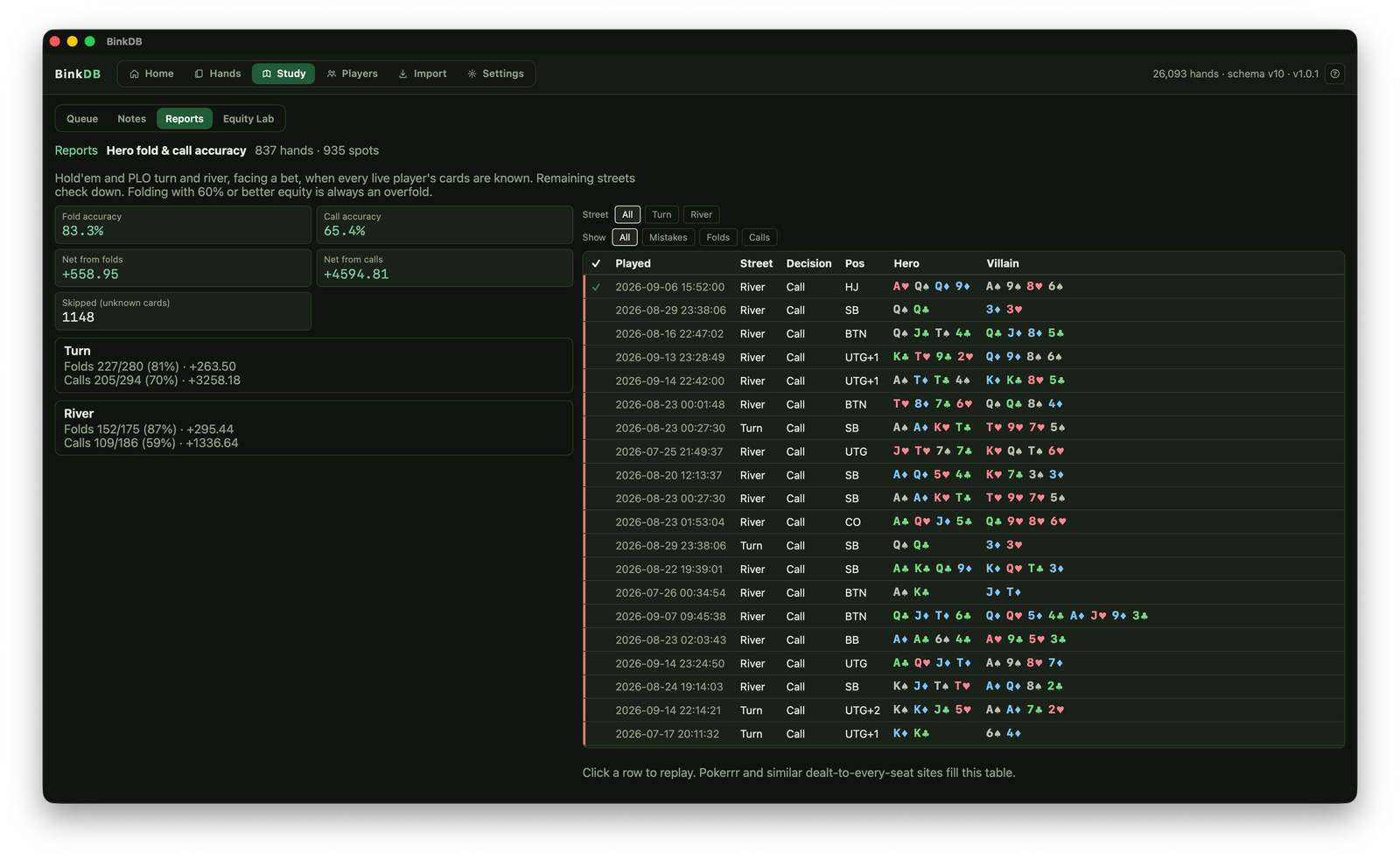Click the yellow macOS minimize window button

(x=72, y=41)
